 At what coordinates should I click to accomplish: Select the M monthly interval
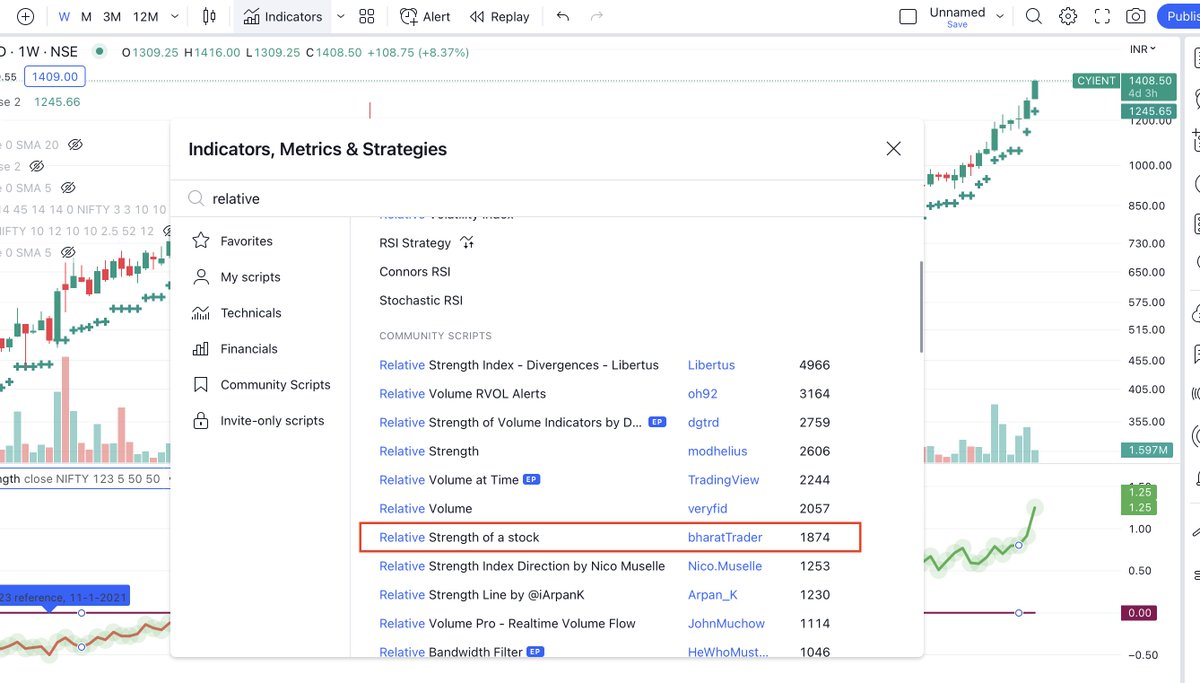[x=87, y=17]
